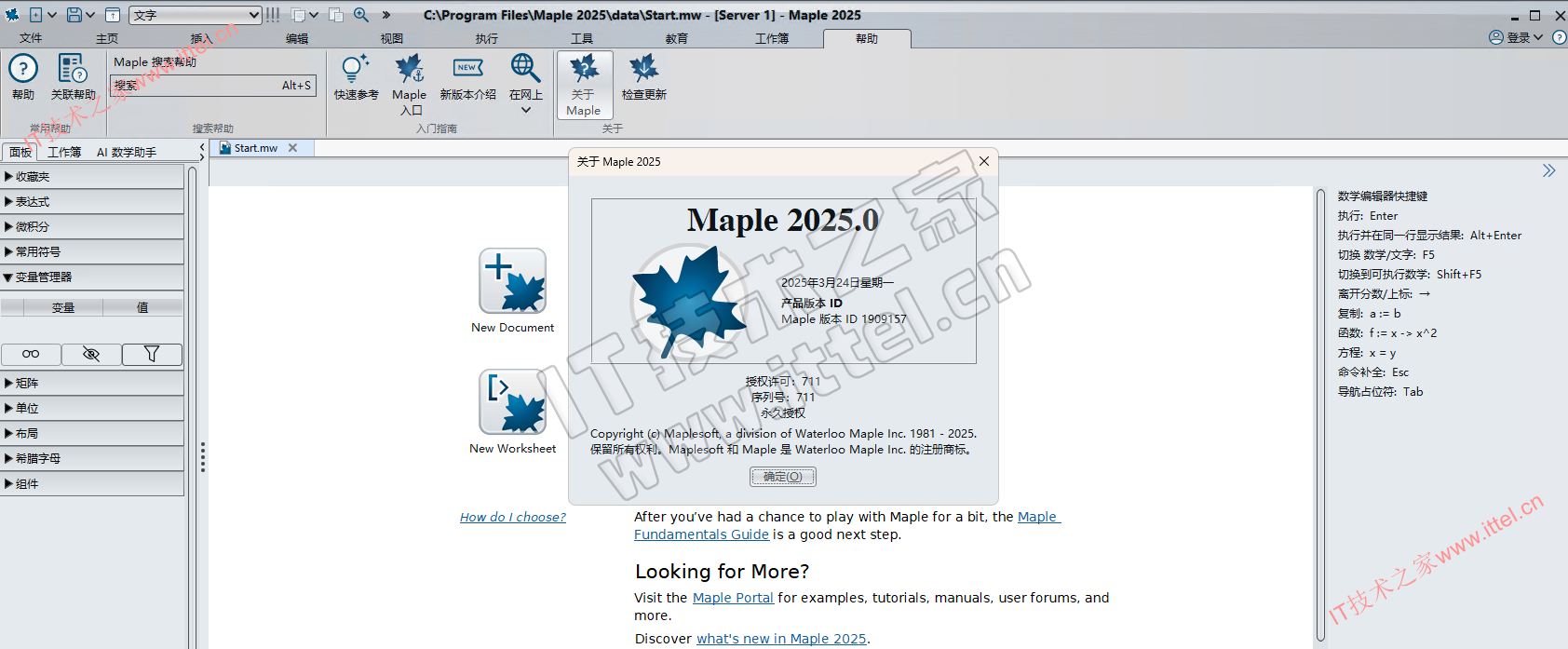Screen dimensions: 1568x649
Task: Click the New Document start page icon
Action: tap(512, 281)
